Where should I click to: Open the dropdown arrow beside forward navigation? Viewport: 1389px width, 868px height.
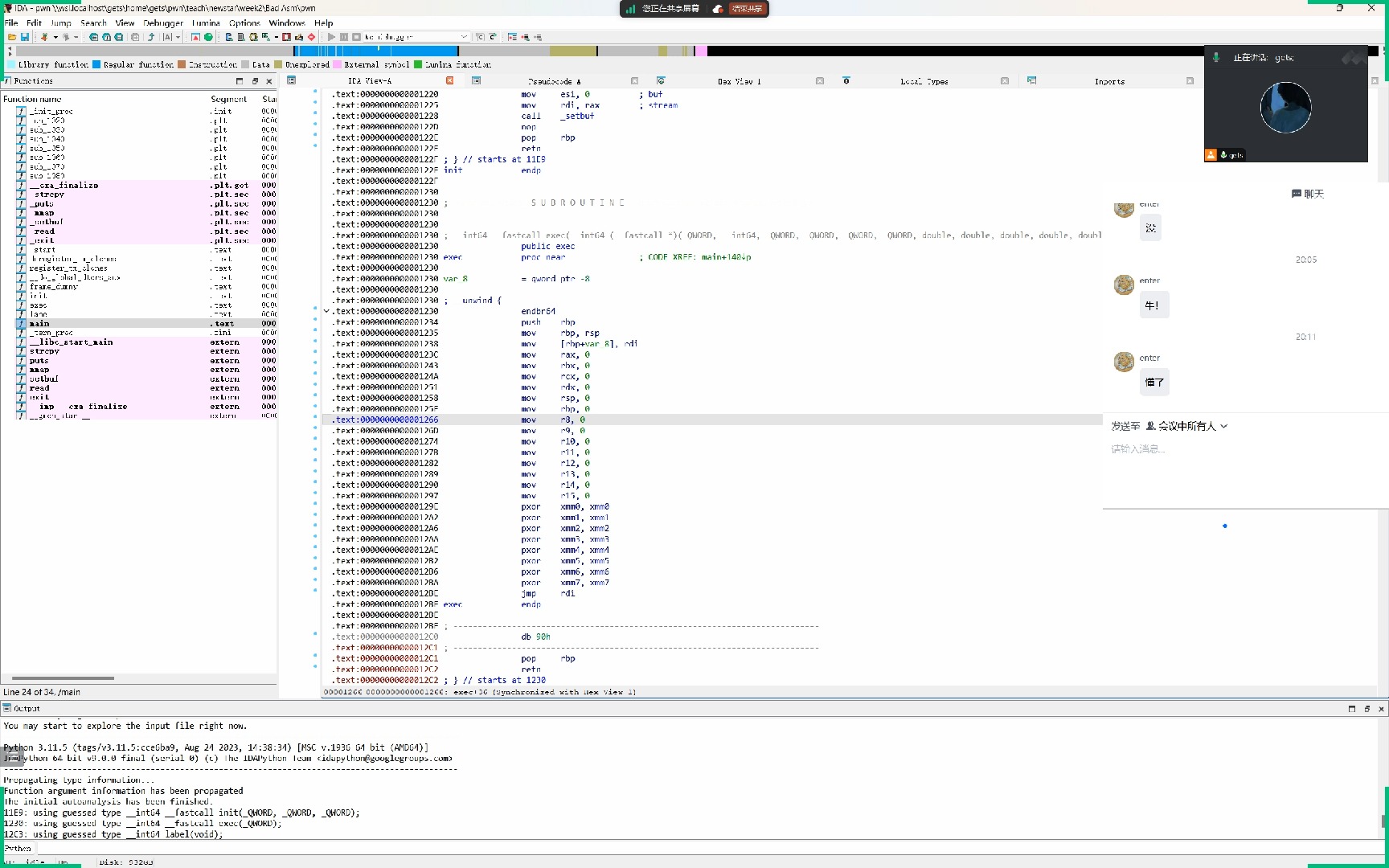click(76, 37)
